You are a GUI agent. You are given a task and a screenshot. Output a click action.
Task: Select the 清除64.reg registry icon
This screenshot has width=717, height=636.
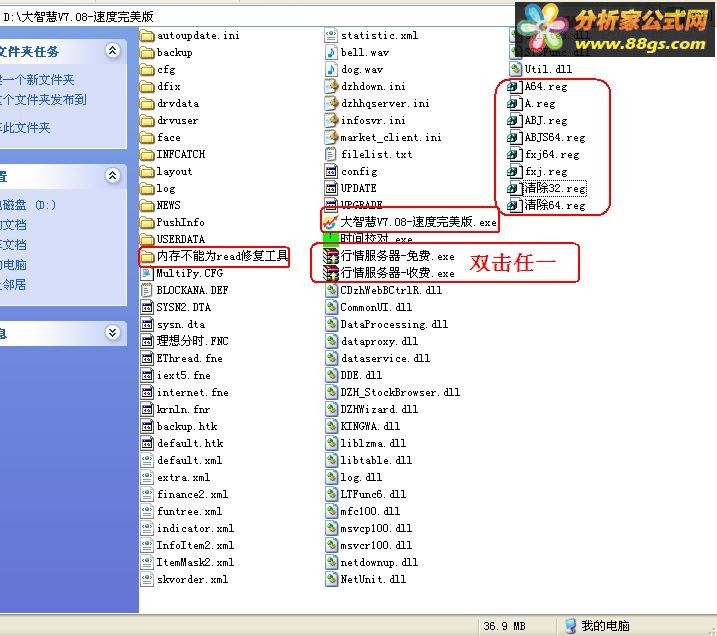click(514, 205)
